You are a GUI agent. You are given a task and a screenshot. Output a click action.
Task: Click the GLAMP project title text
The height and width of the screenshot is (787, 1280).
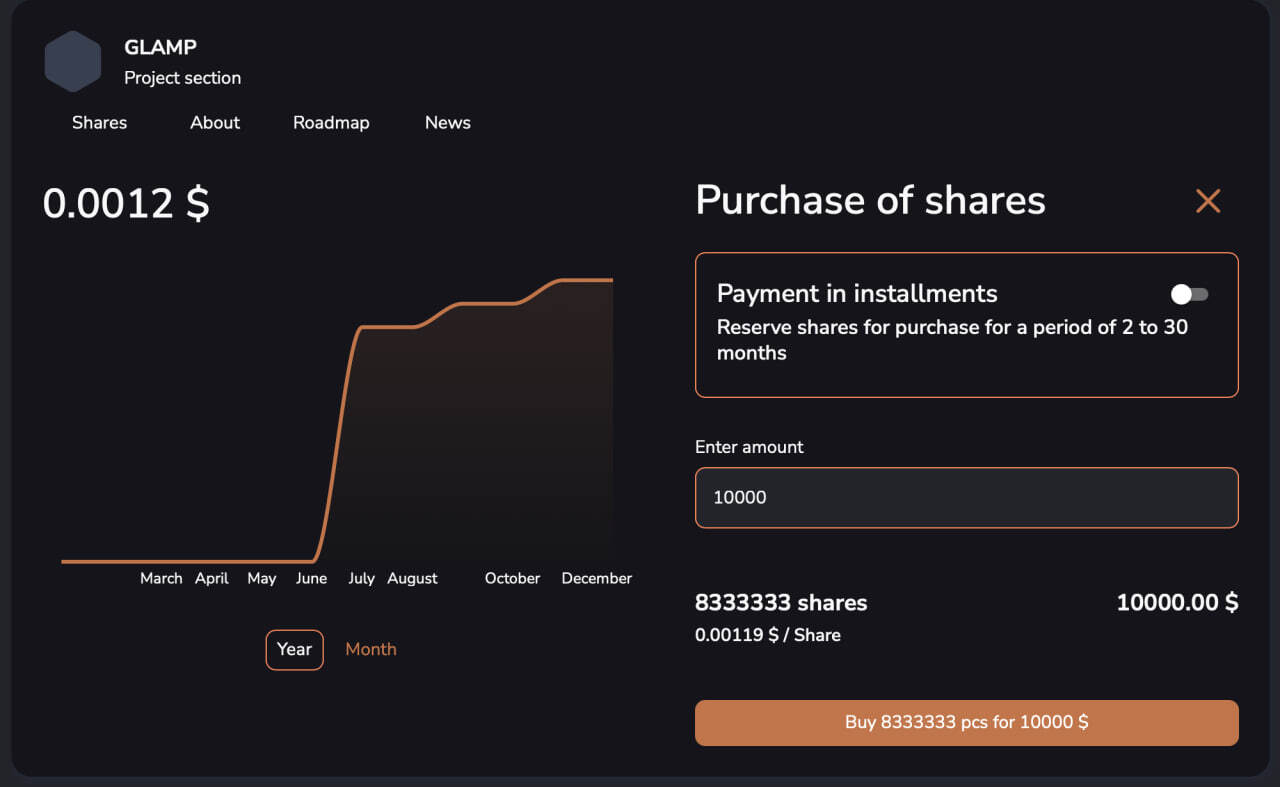160,47
